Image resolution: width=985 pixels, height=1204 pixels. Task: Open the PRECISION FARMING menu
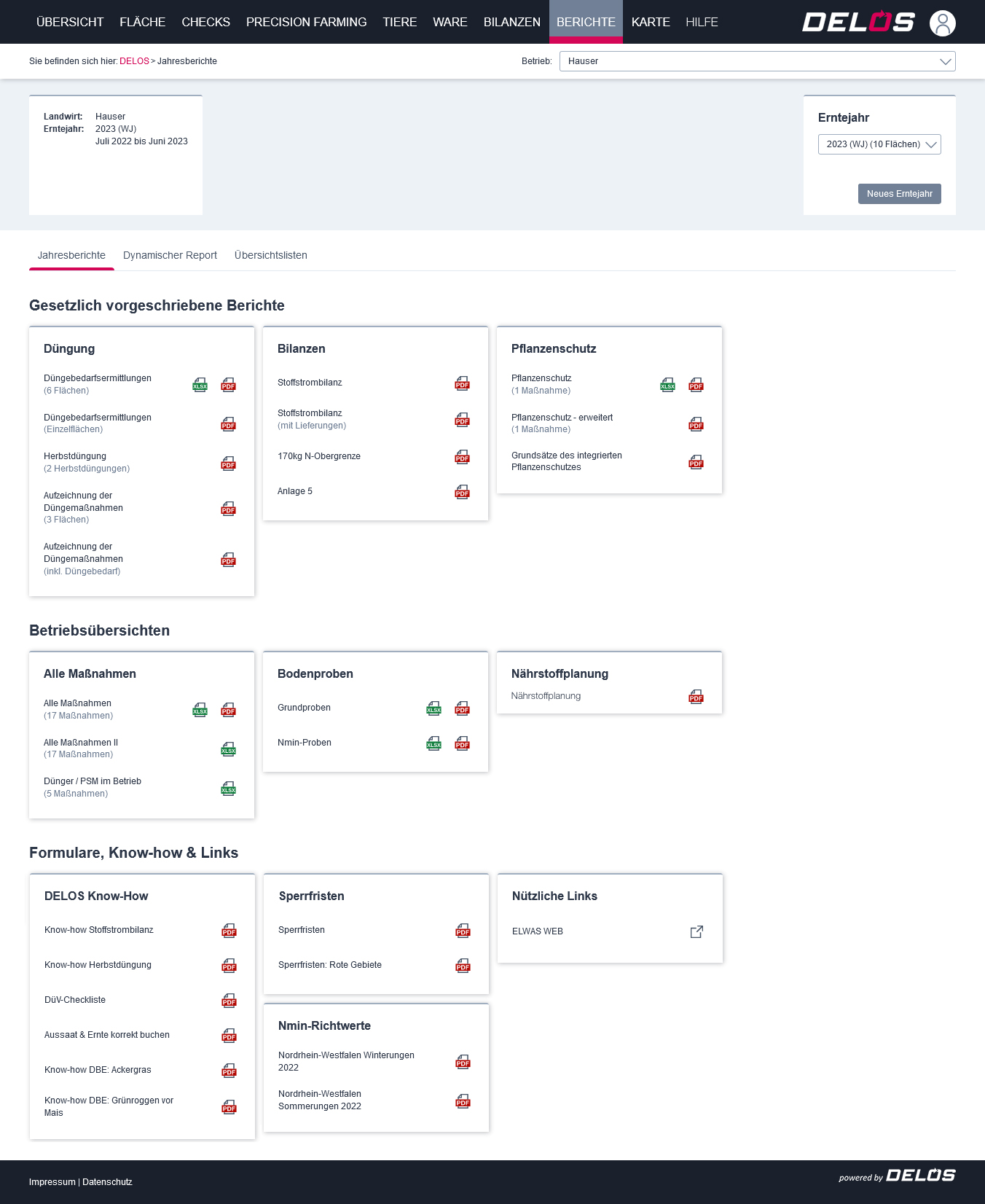pyautogui.click(x=307, y=22)
